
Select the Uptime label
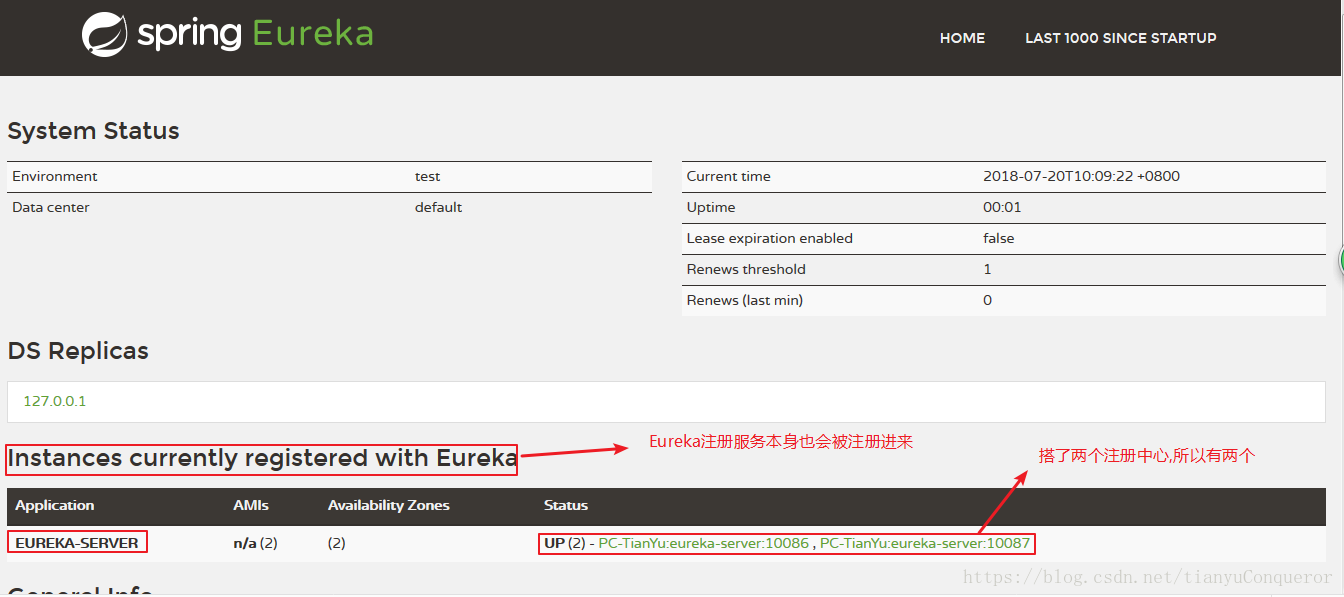coord(711,208)
